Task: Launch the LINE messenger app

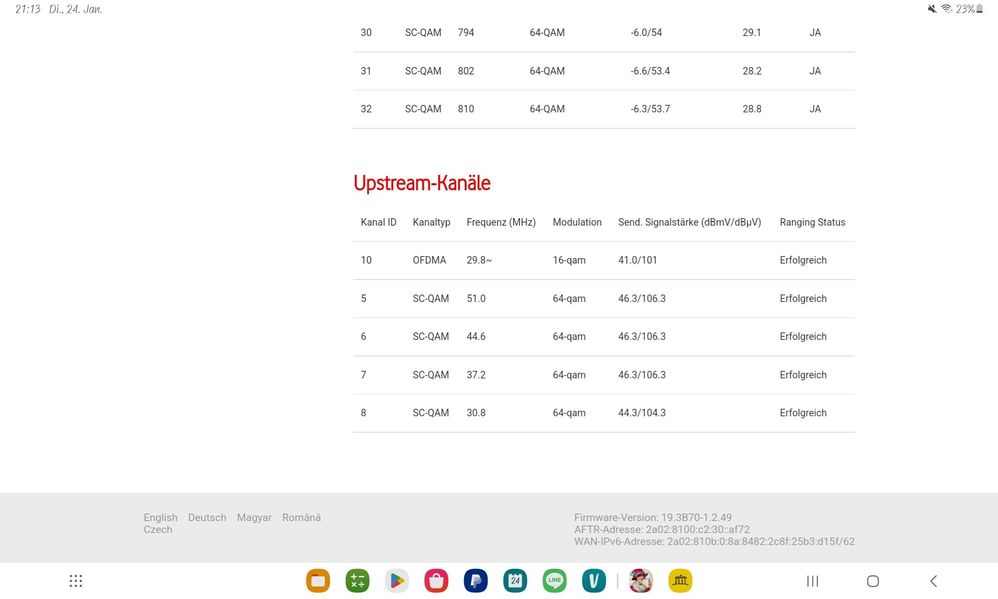Action: click(x=554, y=581)
